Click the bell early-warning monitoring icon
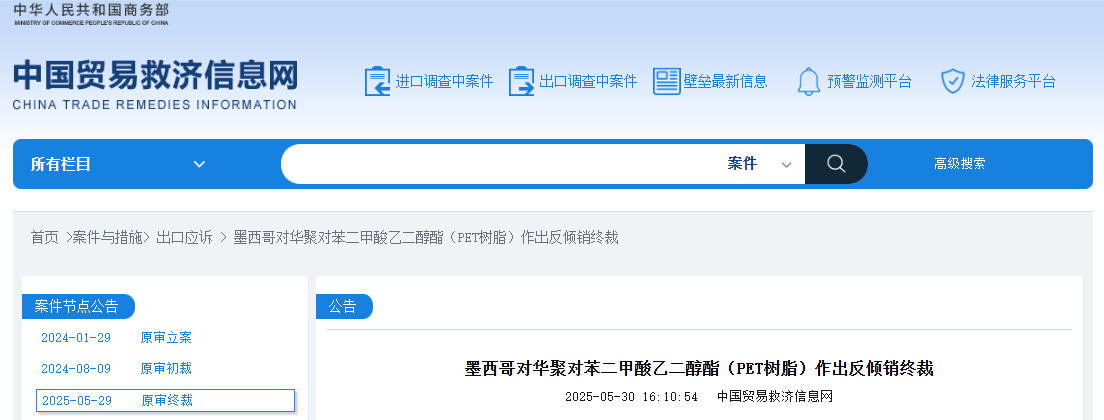 click(x=808, y=81)
